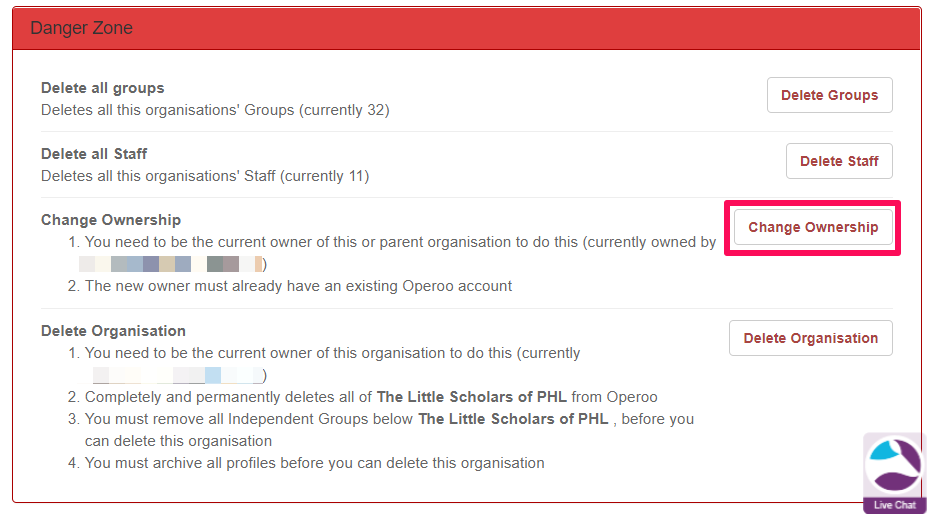
Task: Click bold organisation name in Independent Groups line
Action: pyautogui.click(x=512, y=419)
